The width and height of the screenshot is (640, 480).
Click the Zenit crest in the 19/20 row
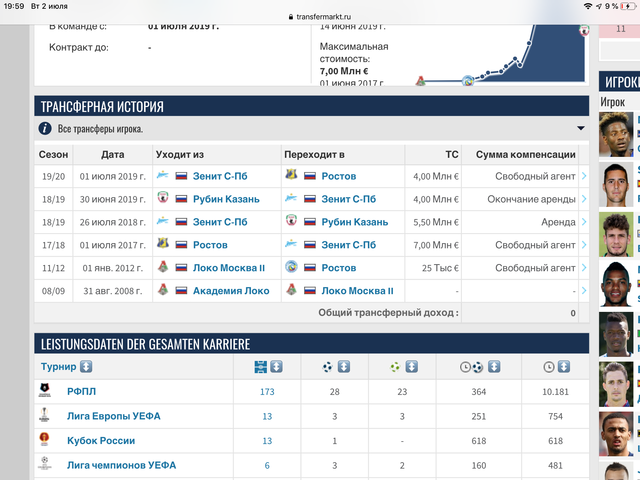162,175
